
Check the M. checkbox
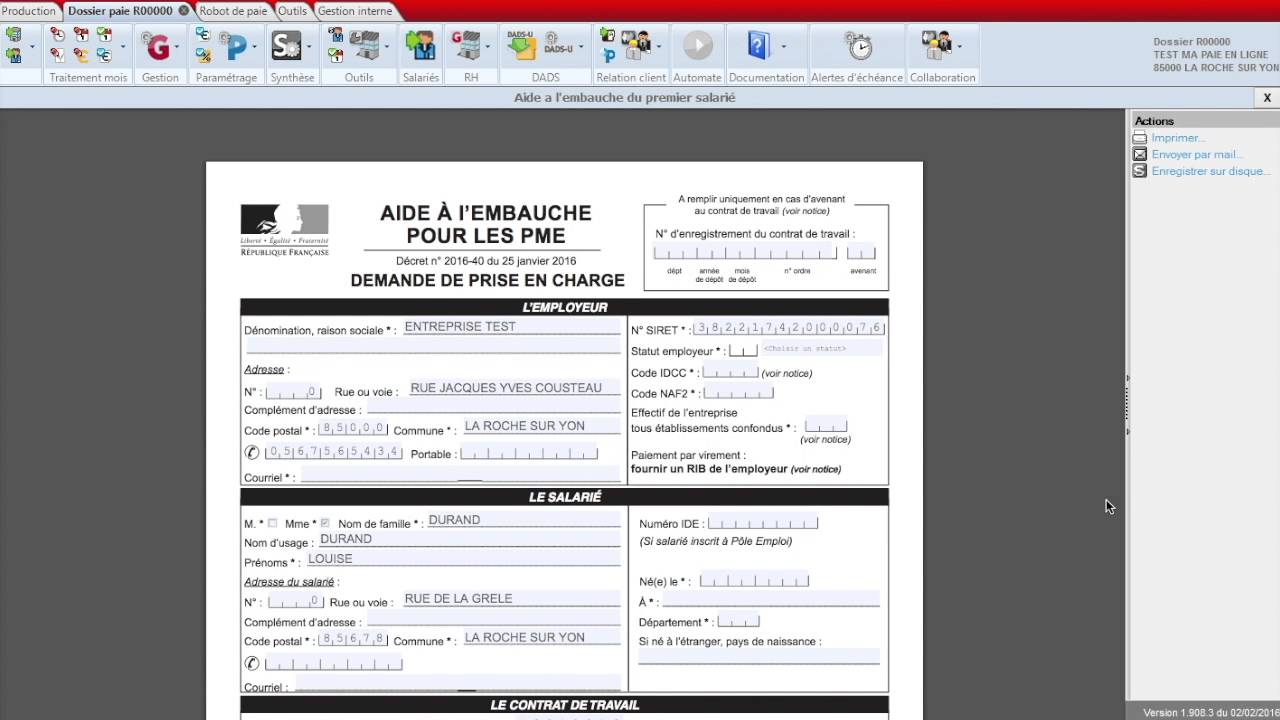(x=272, y=523)
